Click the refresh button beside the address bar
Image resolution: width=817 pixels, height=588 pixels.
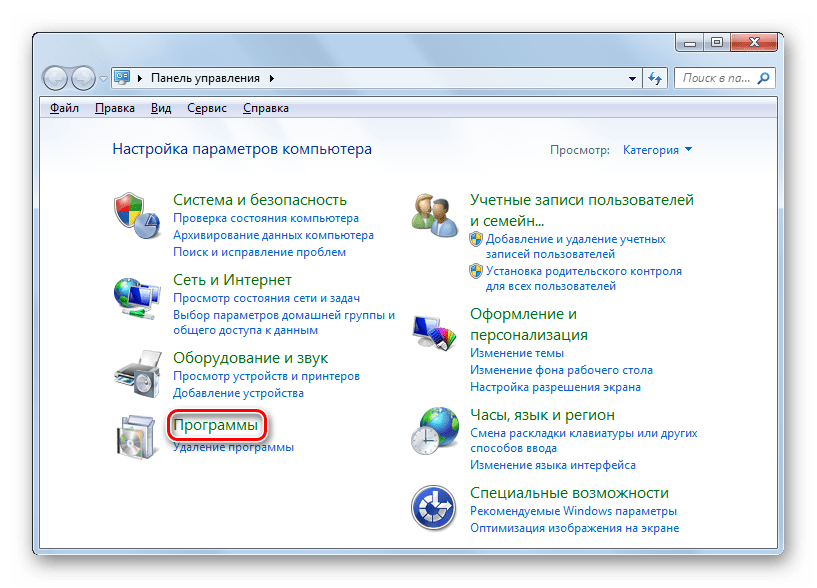(x=655, y=78)
